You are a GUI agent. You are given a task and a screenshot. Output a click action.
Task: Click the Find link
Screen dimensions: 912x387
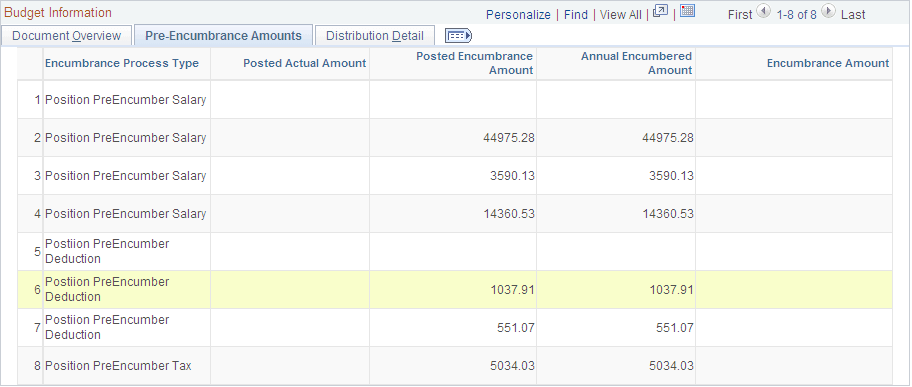576,15
